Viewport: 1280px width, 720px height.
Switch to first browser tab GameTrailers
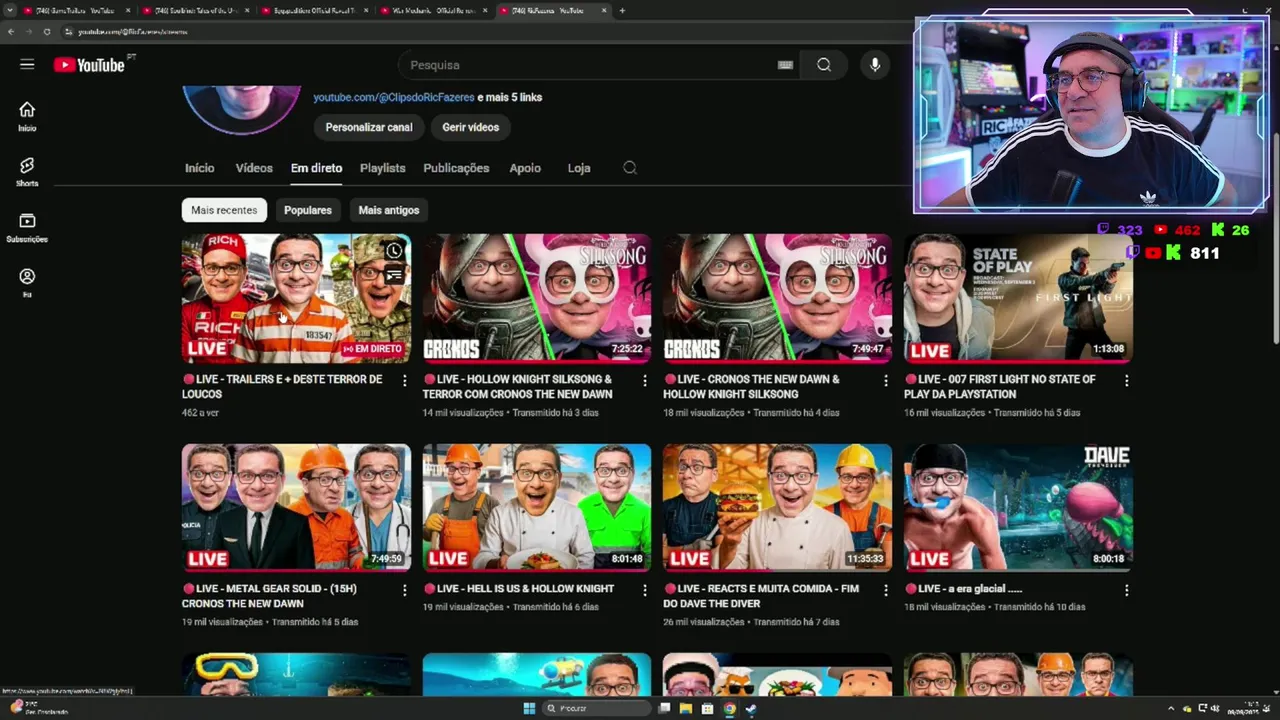75,10
